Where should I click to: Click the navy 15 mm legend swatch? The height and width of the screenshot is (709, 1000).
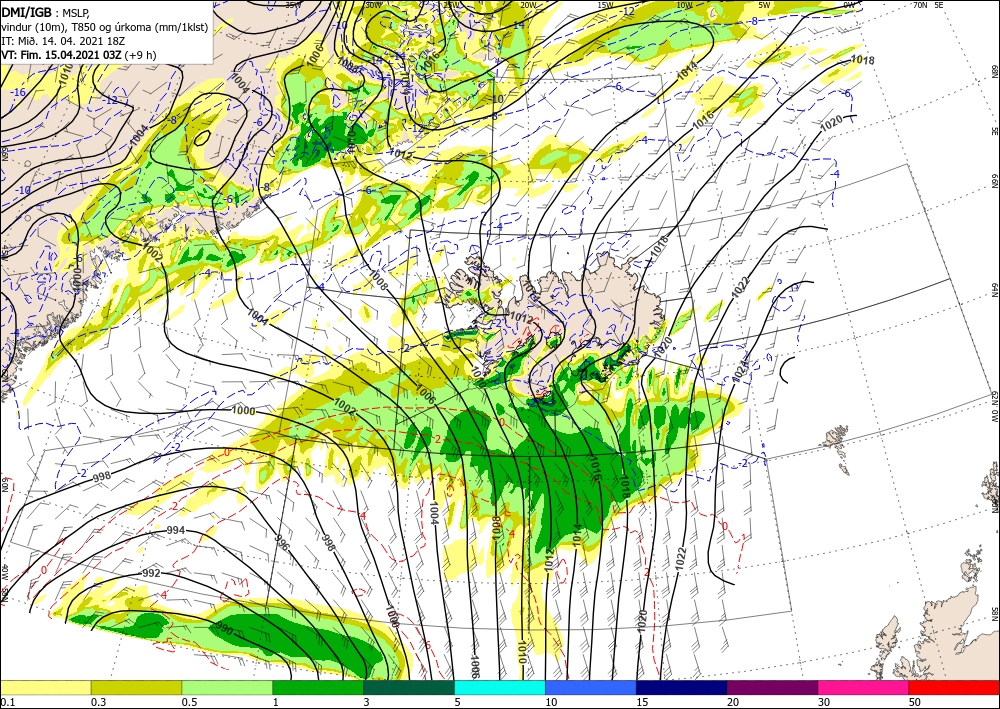[682, 687]
